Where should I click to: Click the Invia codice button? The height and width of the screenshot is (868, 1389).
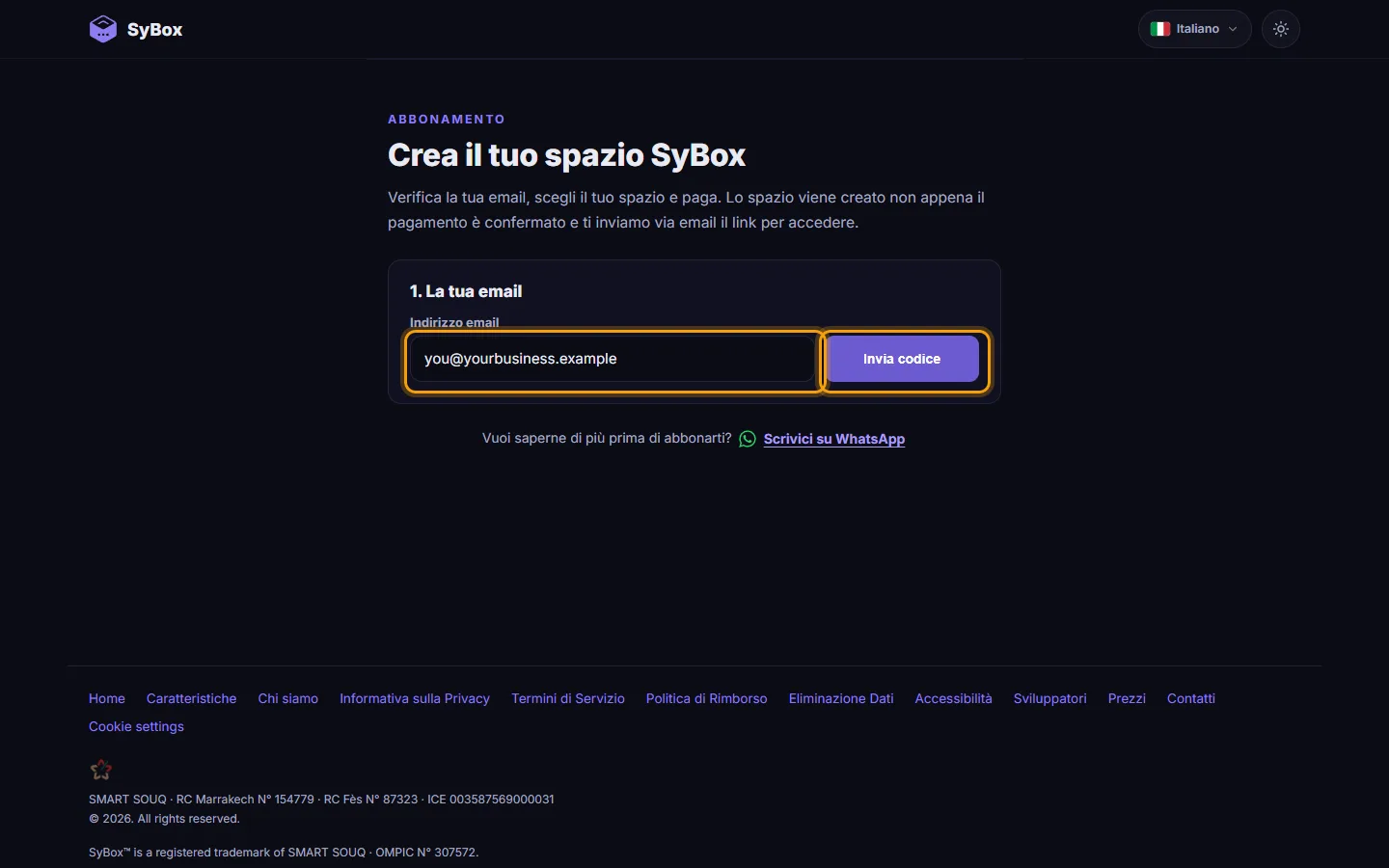coord(902,359)
